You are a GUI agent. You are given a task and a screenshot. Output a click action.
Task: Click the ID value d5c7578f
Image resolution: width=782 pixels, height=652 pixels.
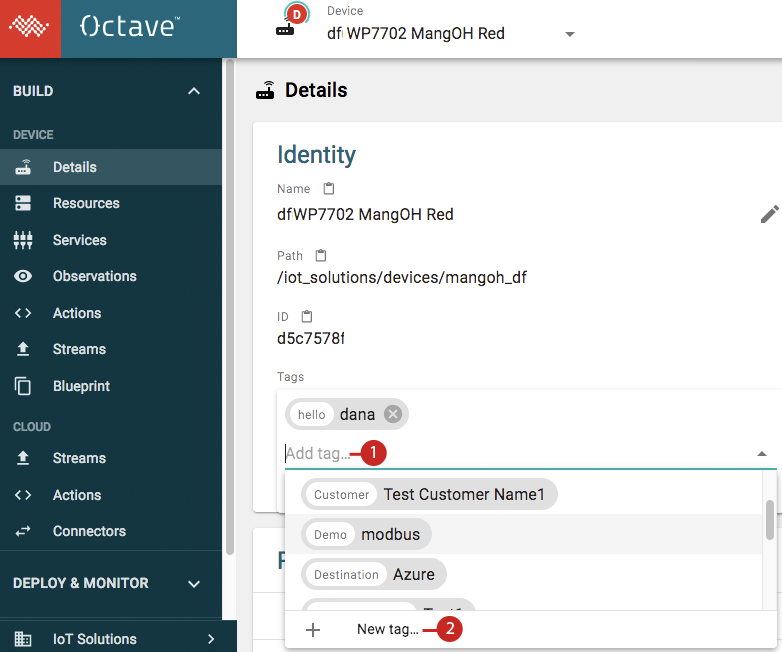click(x=311, y=338)
